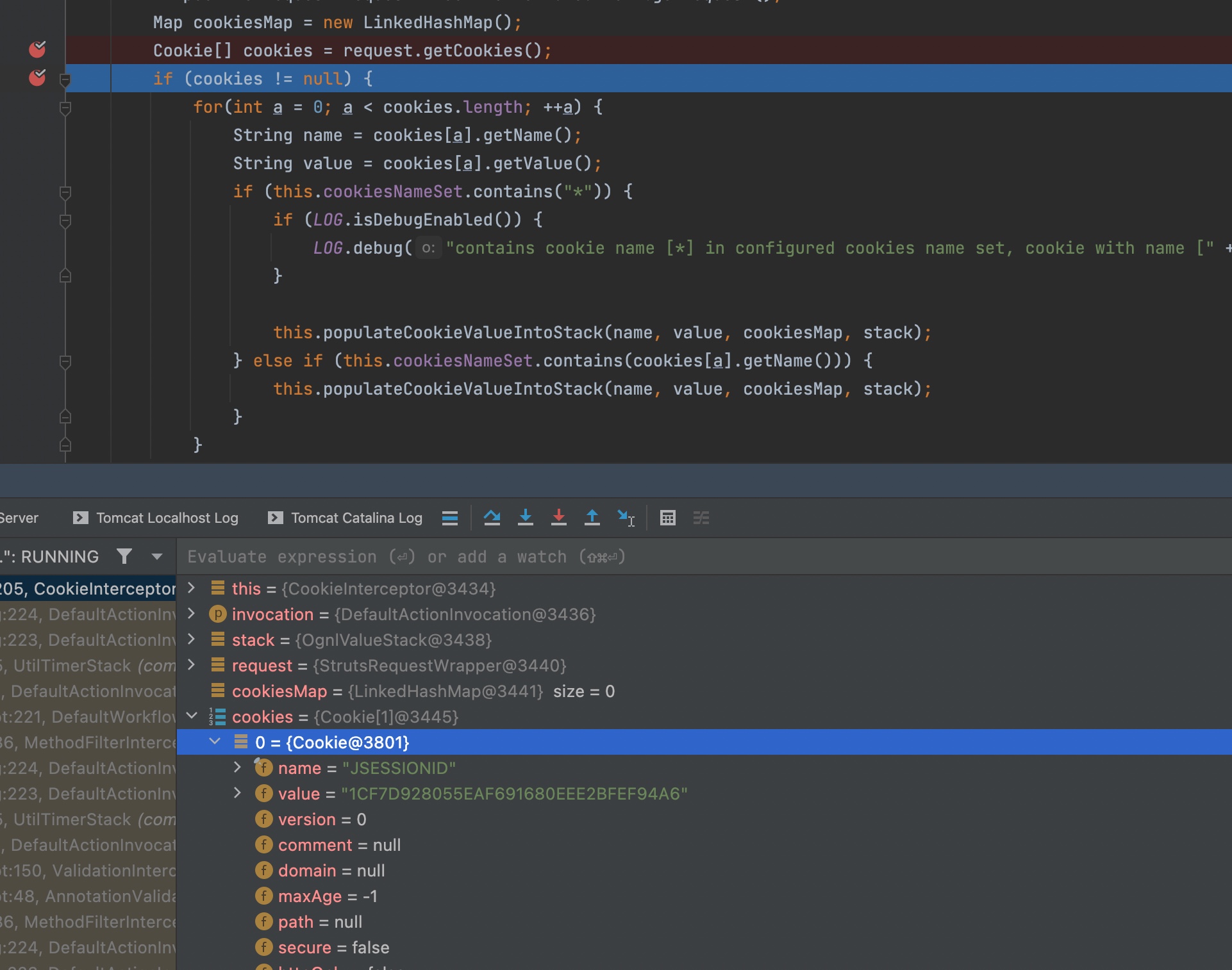
Task: Click the Step Into debugger icon
Action: tap(525, 518)
